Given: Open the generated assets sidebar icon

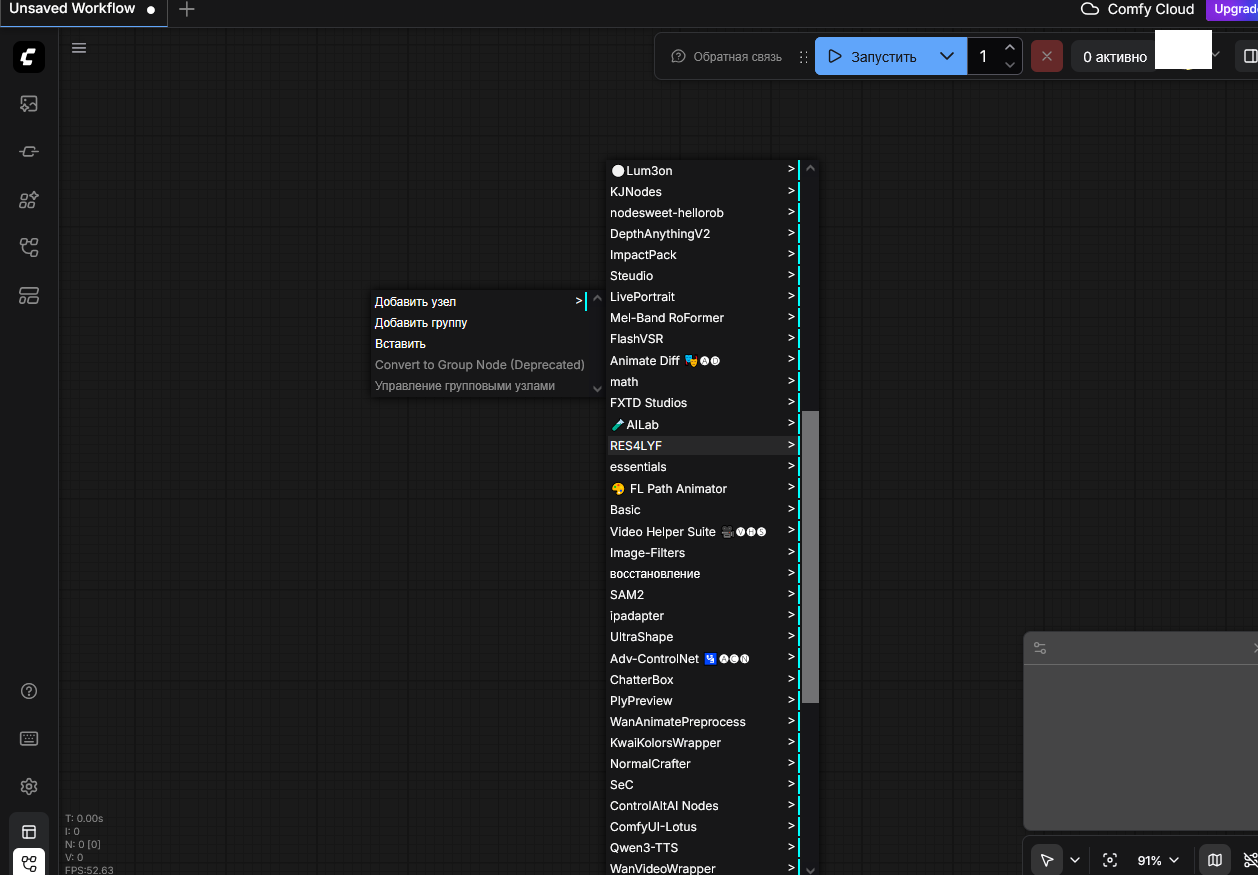Looking at the screenshot, I should click(x=29, y=103).
